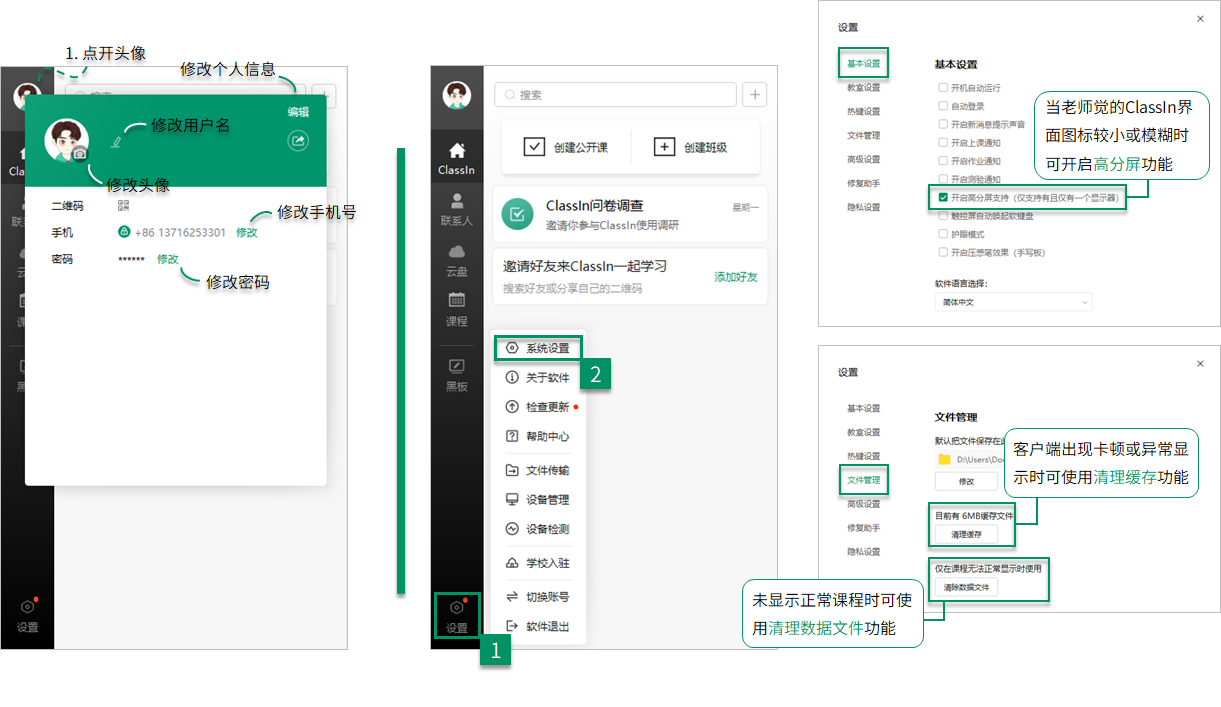Select the 热键设置 tab in the upper settings window
The height and width of the screenshot is (707, 1221).
pyautogui.click(x=864, y=111)
